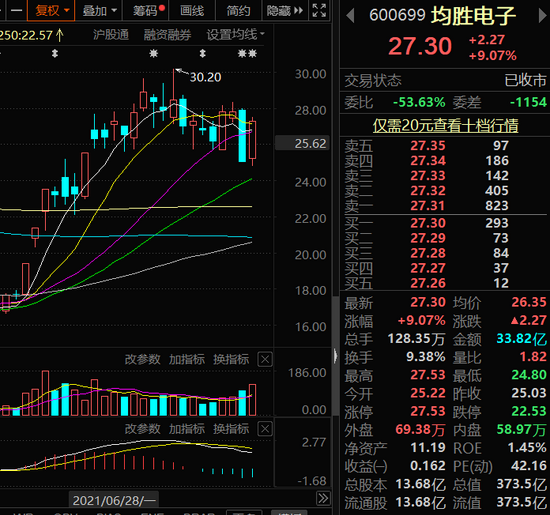Screen dimensions: 550x515
Task: Open 设置均线 moving average settings dropdown
Action: click(x=235, y=35)
